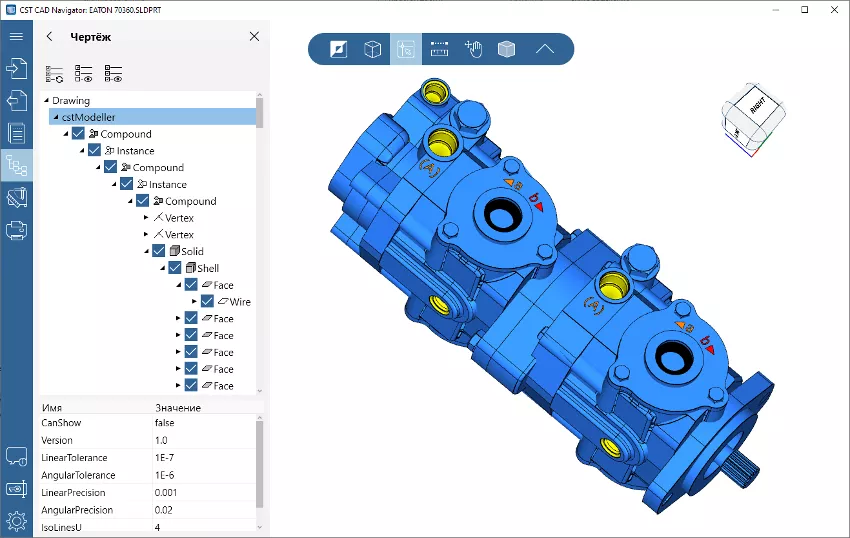Click the wireframe cube view icon

(x=372, y=49)
